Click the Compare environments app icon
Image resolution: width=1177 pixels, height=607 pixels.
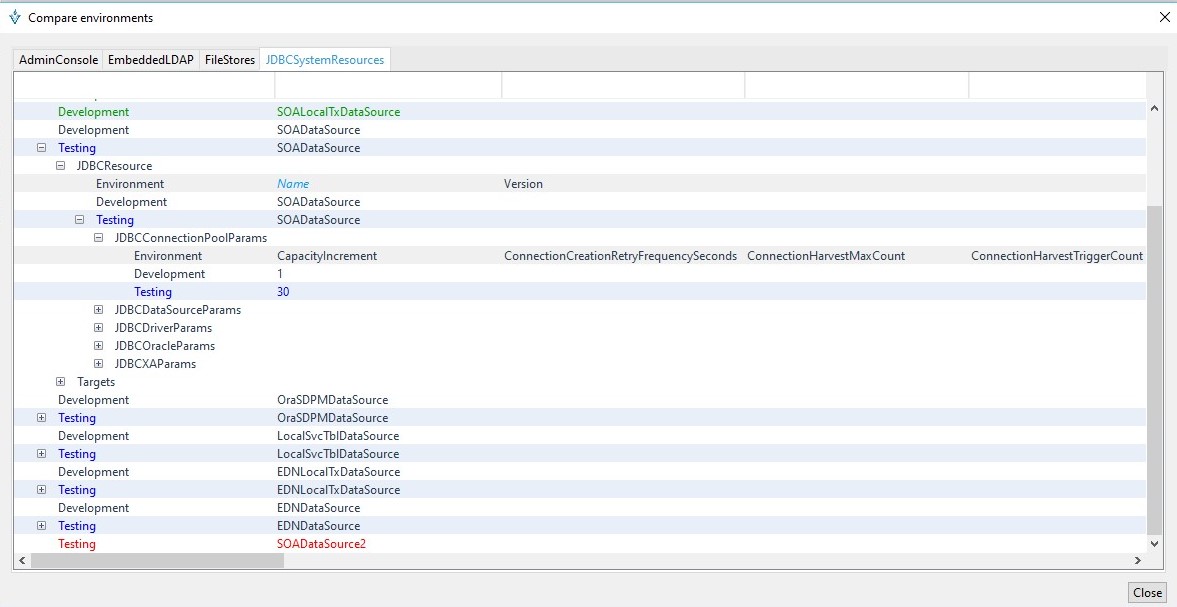tap(14, 18)
